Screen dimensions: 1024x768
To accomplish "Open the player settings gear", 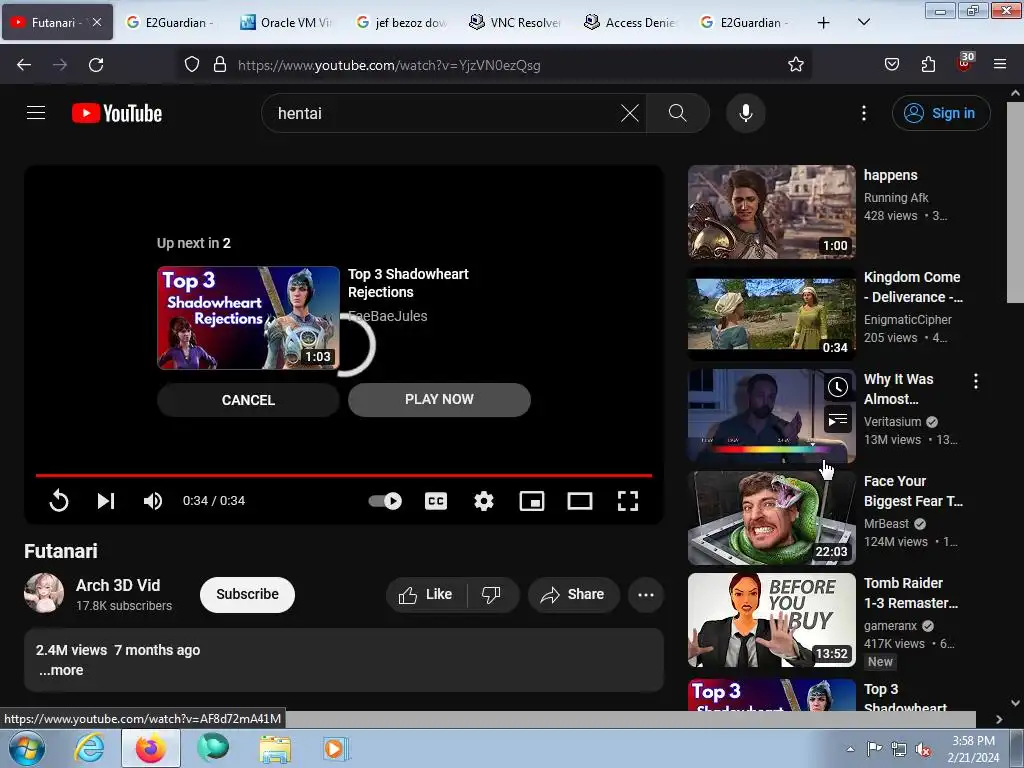I will point(483,501).
